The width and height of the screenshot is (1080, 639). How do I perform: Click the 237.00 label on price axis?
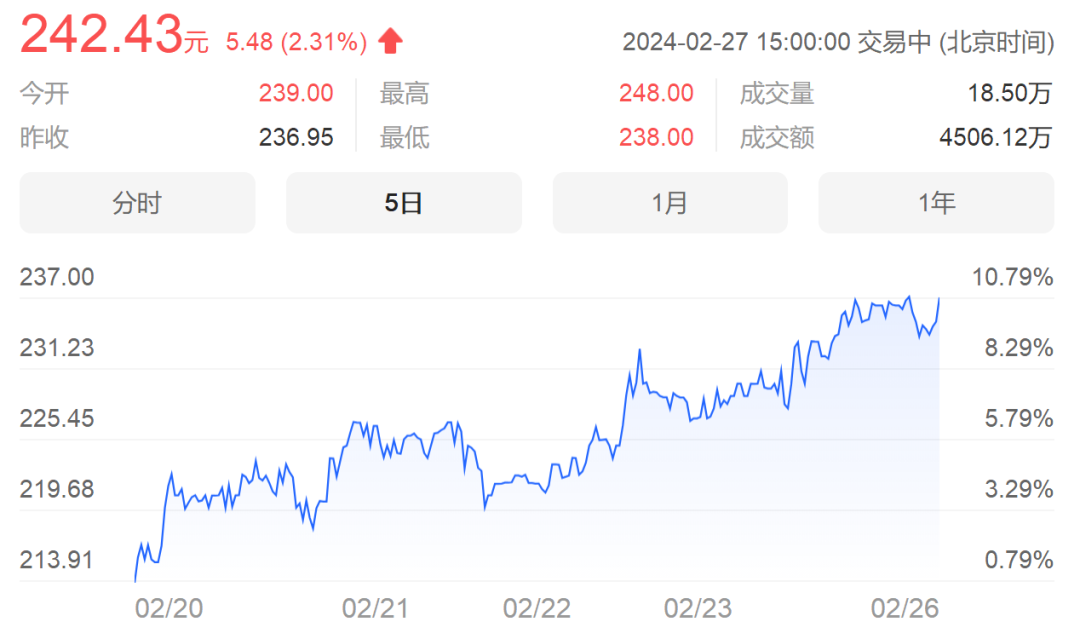57,277
